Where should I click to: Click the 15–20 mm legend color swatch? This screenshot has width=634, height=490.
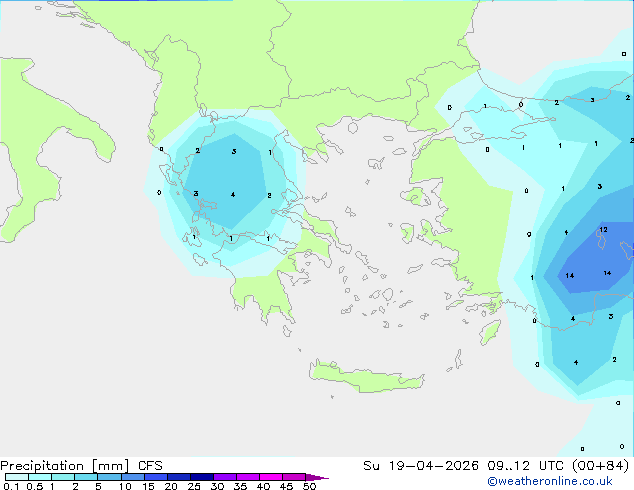coord(156,477)
